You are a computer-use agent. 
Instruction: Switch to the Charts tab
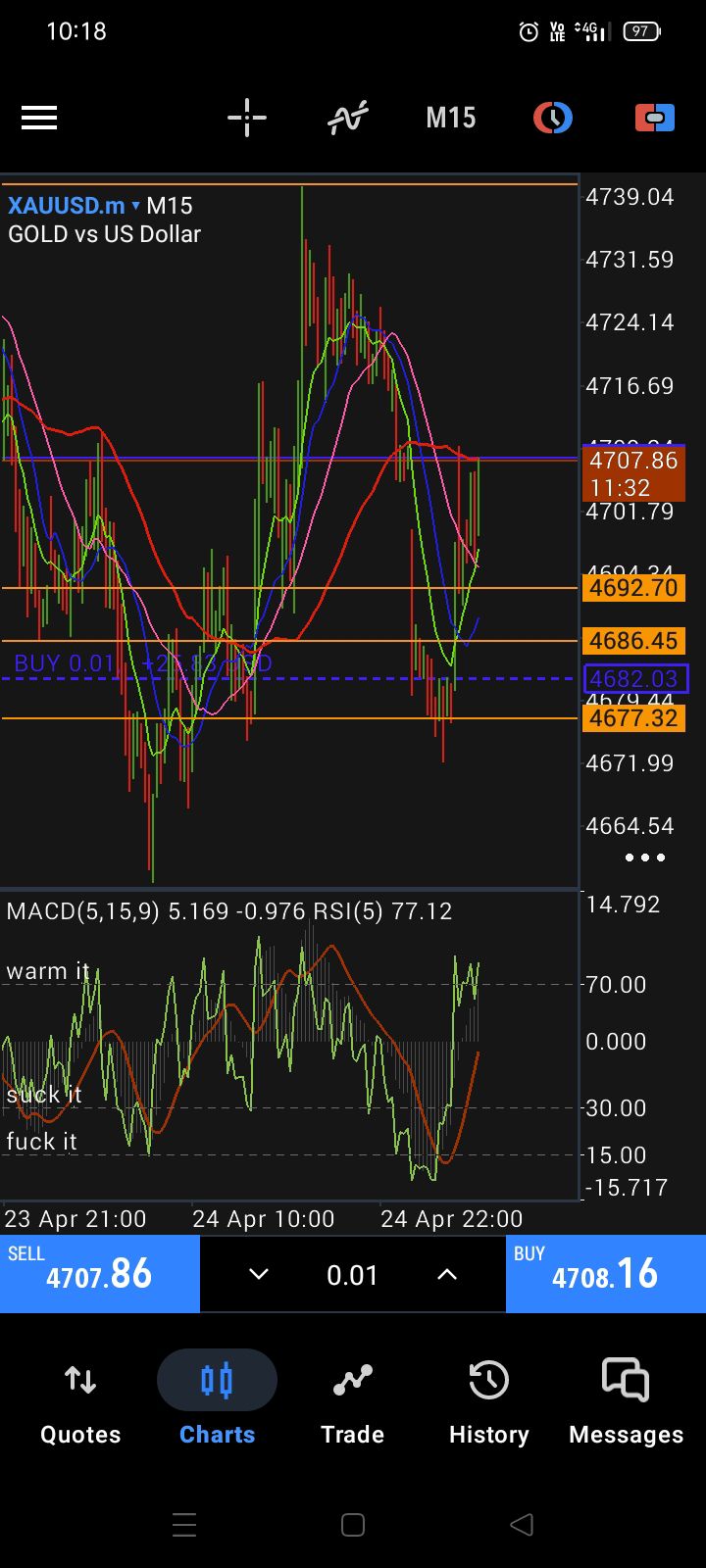click(x=217, y=1380)
